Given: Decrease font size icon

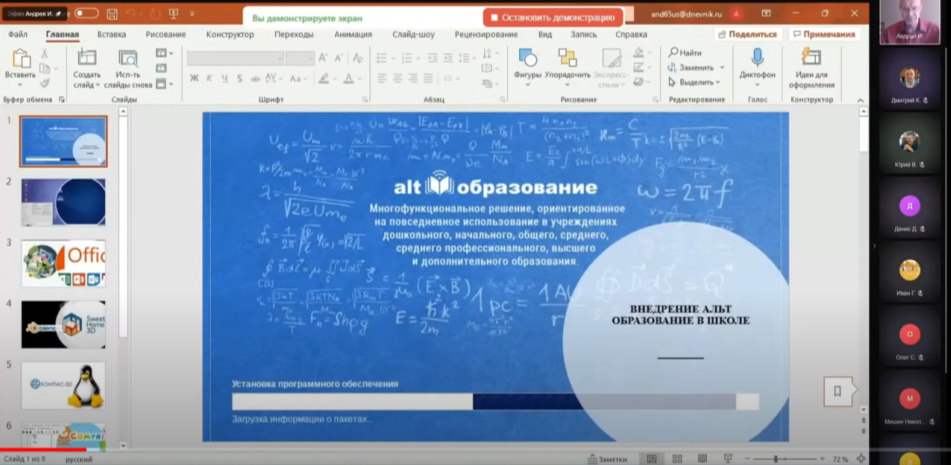Looking at the screenshot, I should [x=338, y=58].
